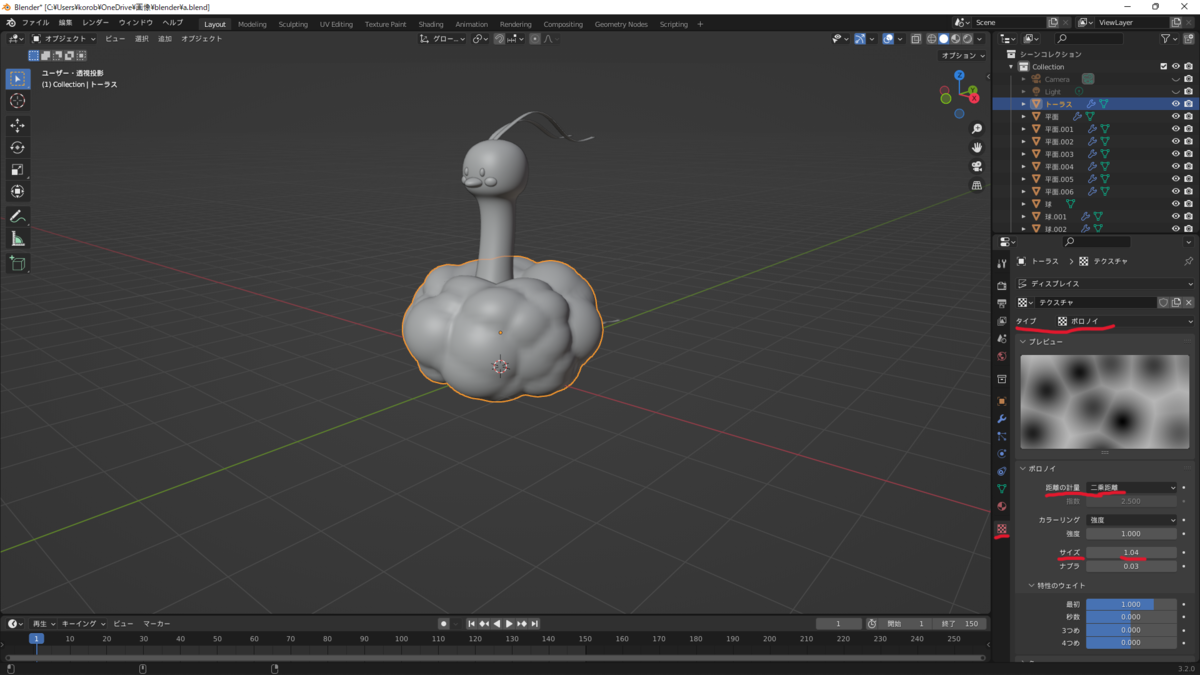
Task: Click the ナブラ 0.03 field
Action: click(1131, 566)
